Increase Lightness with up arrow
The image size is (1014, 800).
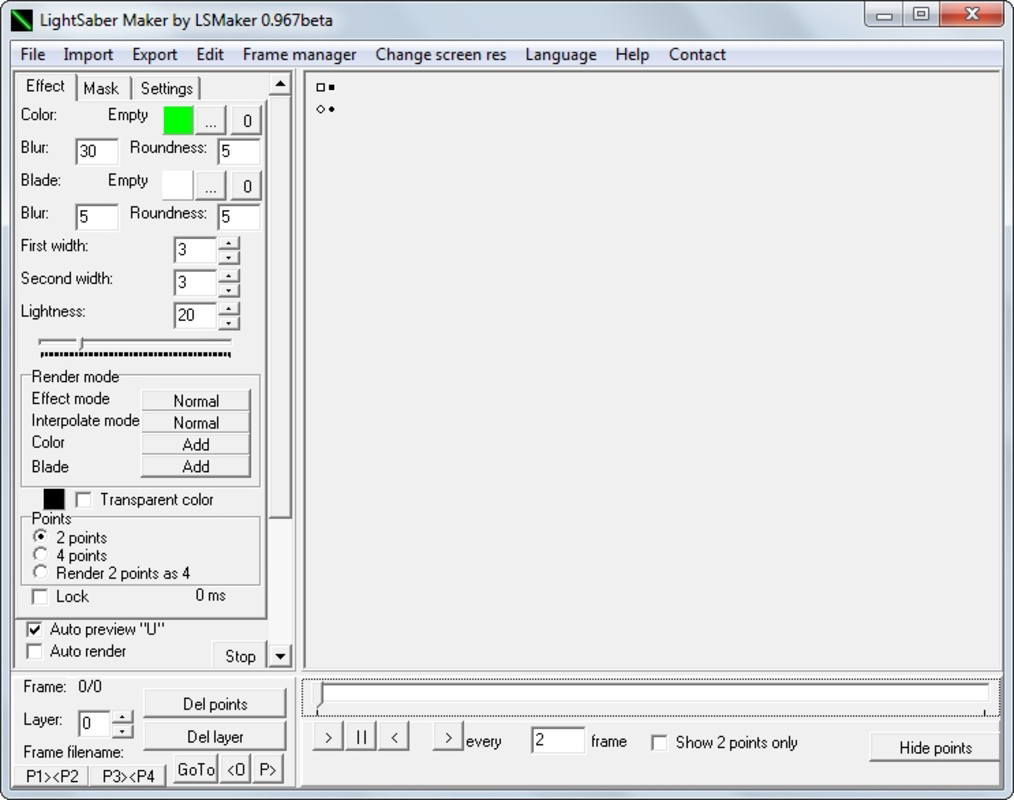pos(229,308)
